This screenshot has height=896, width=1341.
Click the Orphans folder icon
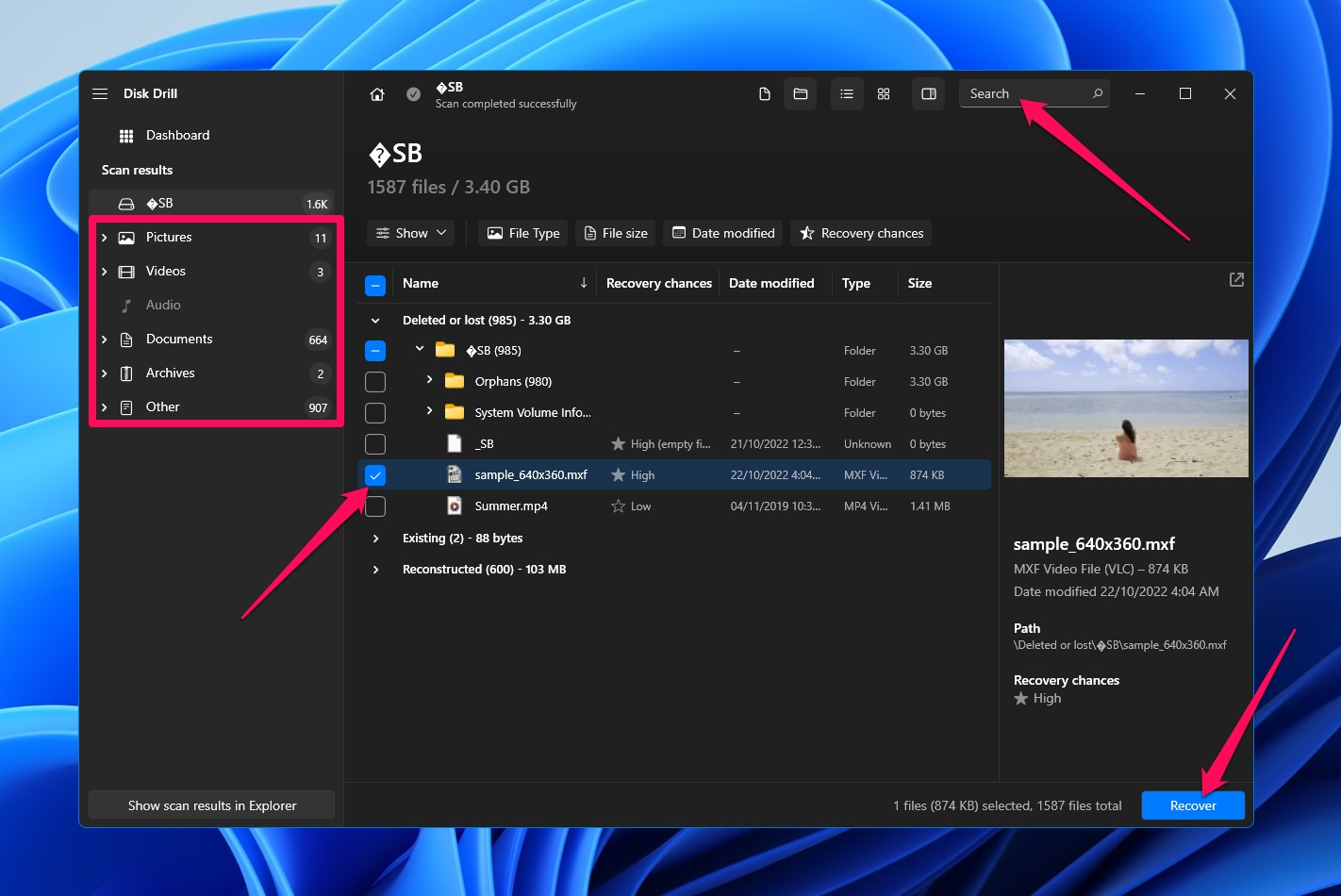click(x=455, y=381)
